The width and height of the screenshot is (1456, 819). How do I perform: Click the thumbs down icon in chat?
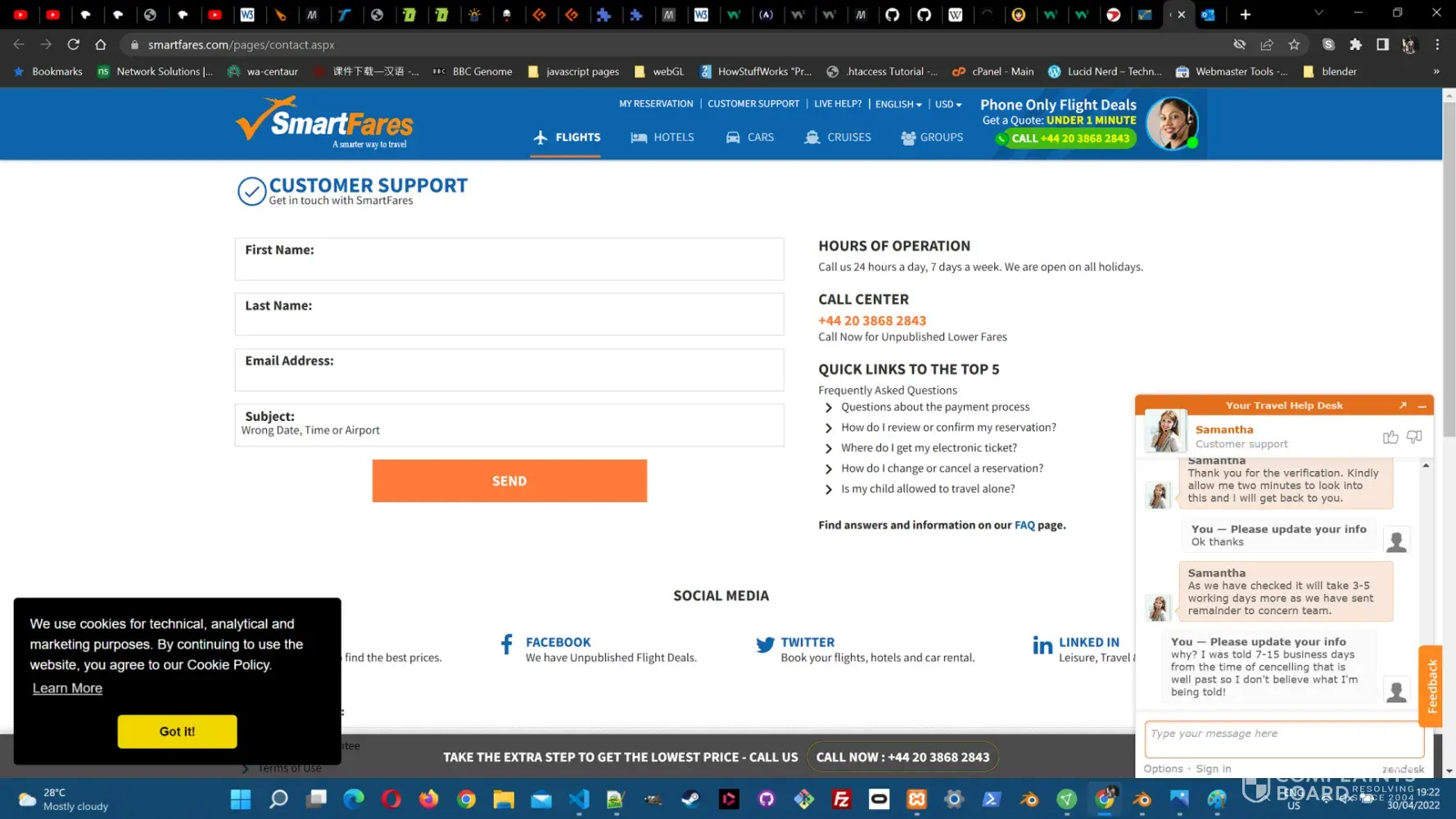(x=1414, y=437)
